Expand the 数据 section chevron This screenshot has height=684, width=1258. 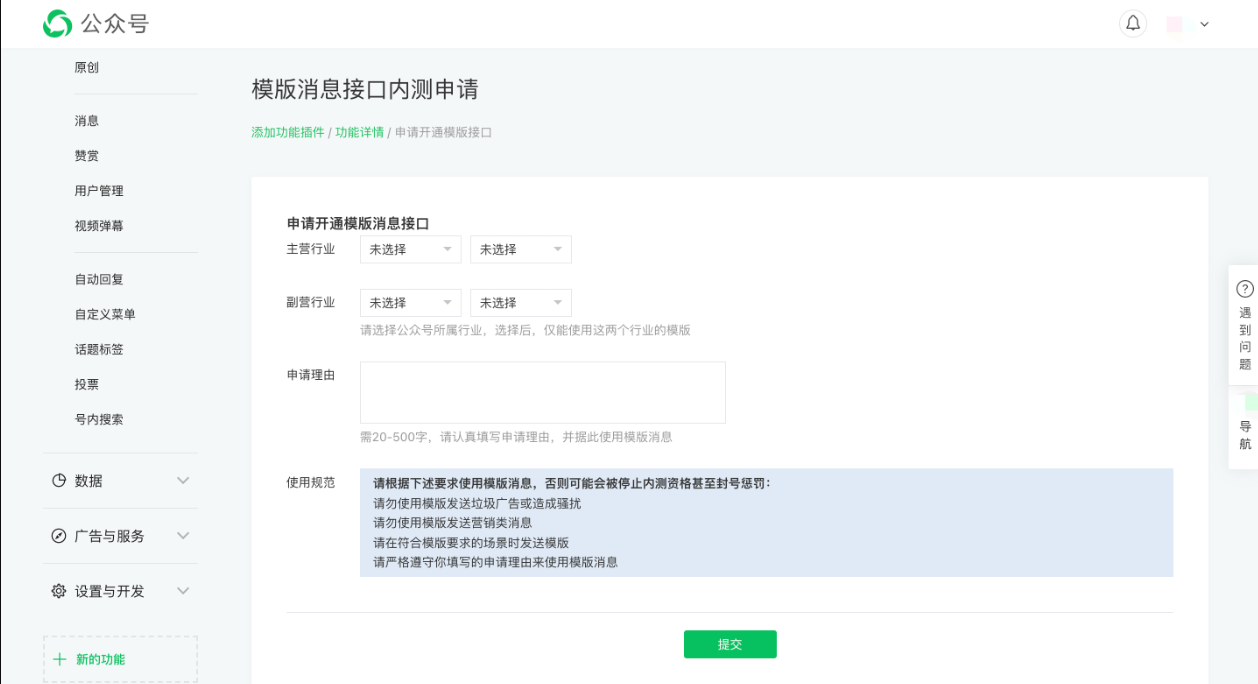(x=183, y=481)
